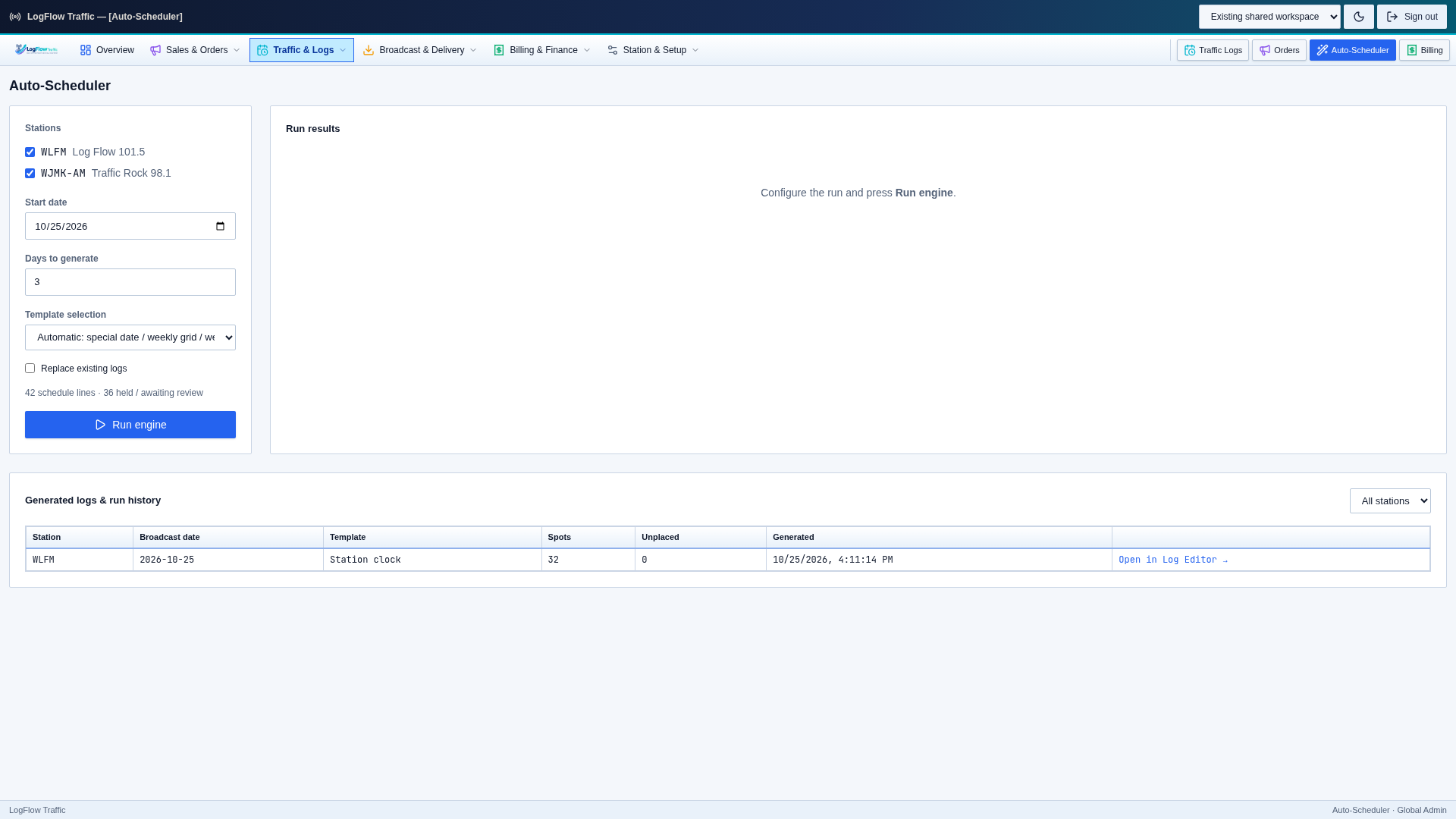Image resolution: width=1456 pixels, height=819 pixels.
Task: Click Run engine button
Action: [130, 425]
